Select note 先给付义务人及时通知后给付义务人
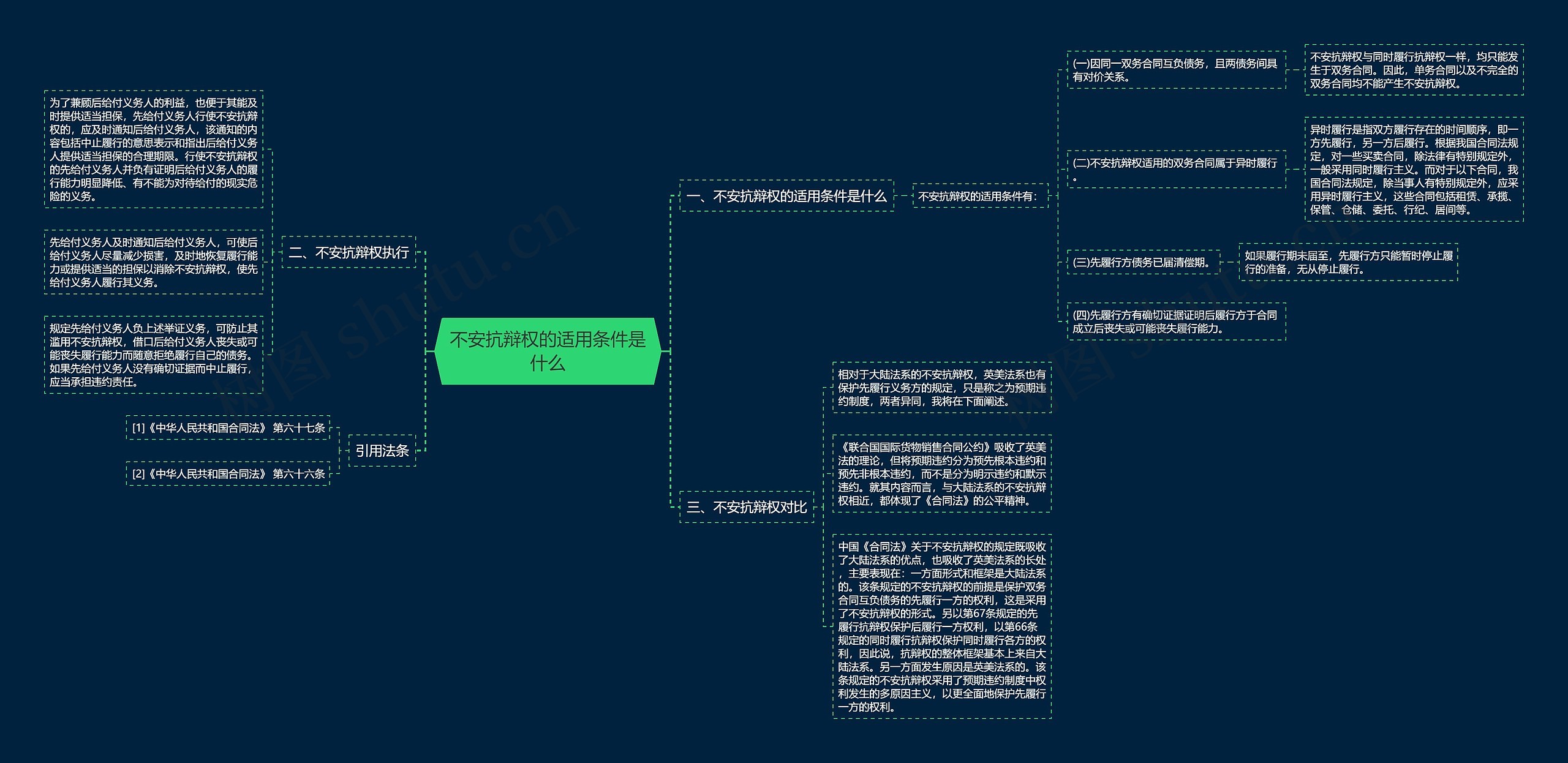The image size is (1568, 763). click(x=154, y=262)
